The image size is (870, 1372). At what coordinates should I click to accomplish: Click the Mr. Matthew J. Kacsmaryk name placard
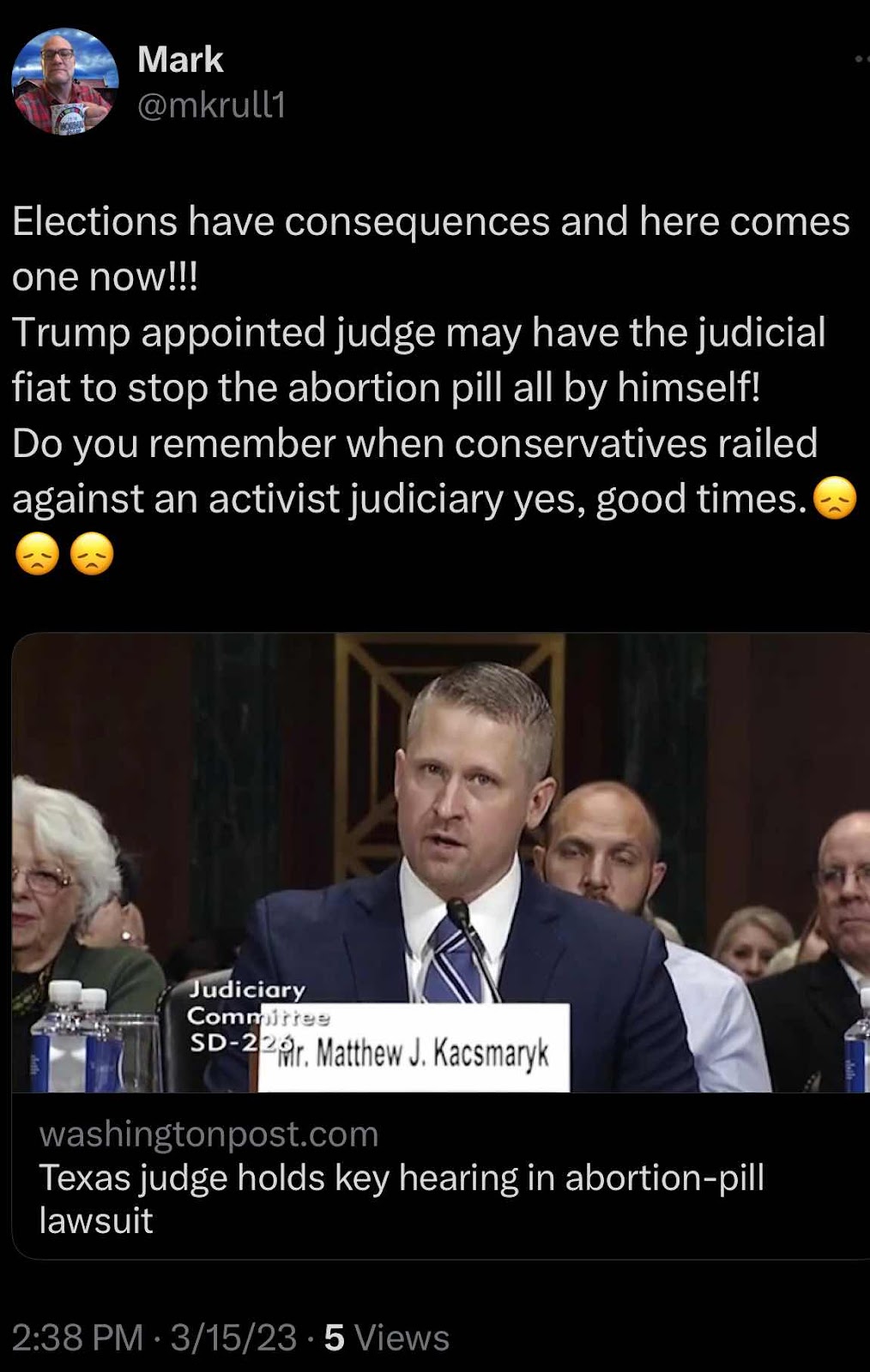pos(414,1049)
